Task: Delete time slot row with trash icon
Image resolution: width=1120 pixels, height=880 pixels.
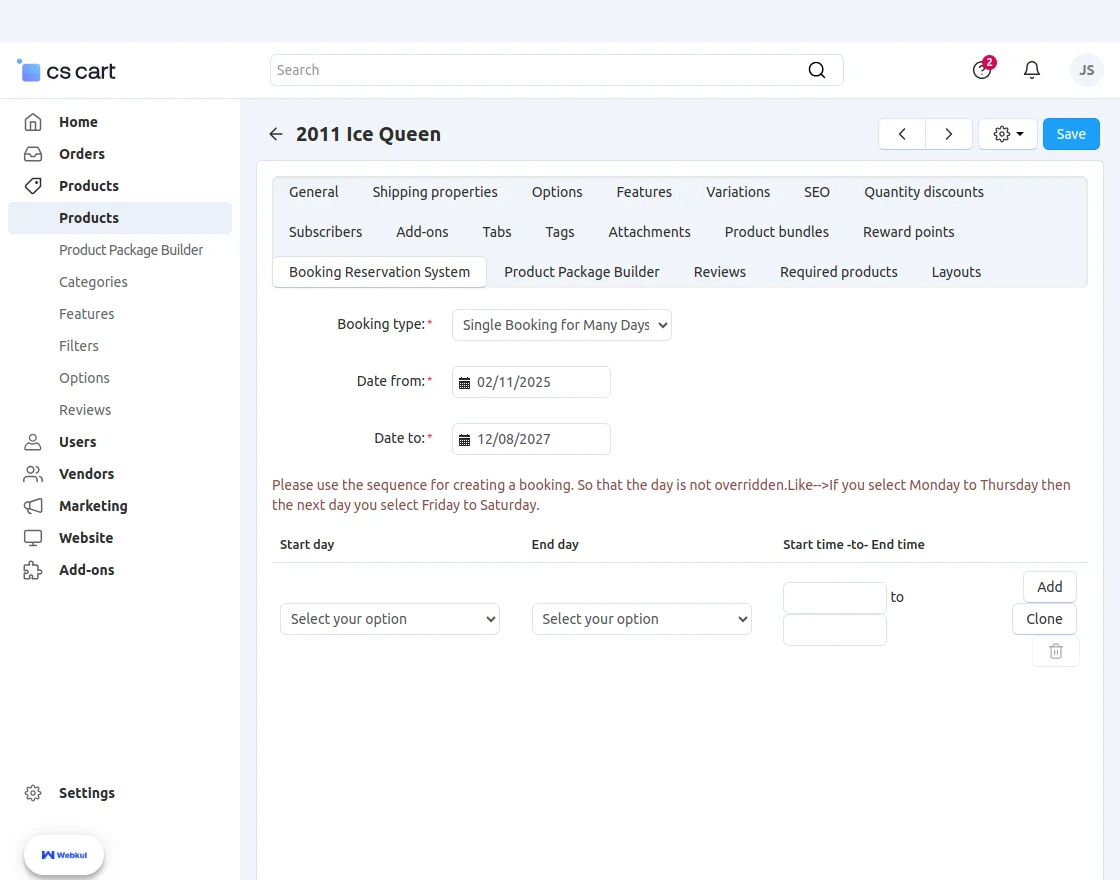Action: [x=1055, y=651]
